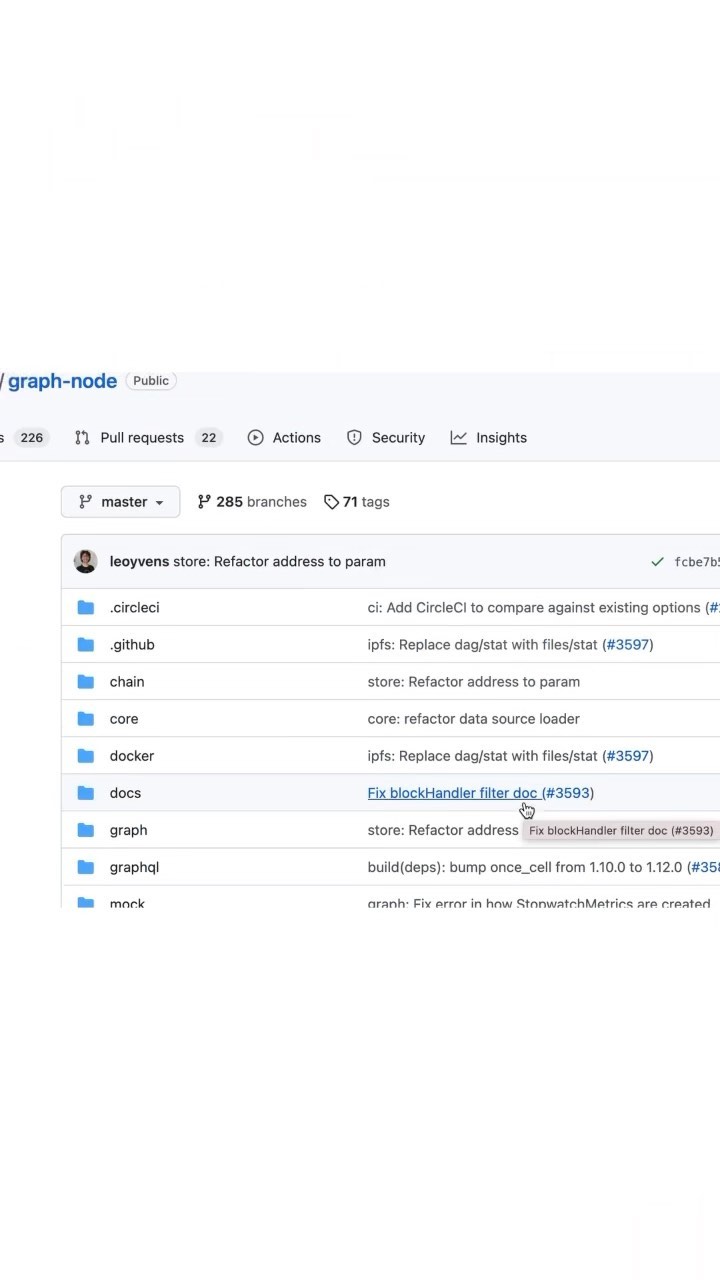The image size is (720, 1280).
Task: Open the Pull requests tab
Action: coord(142,438)
